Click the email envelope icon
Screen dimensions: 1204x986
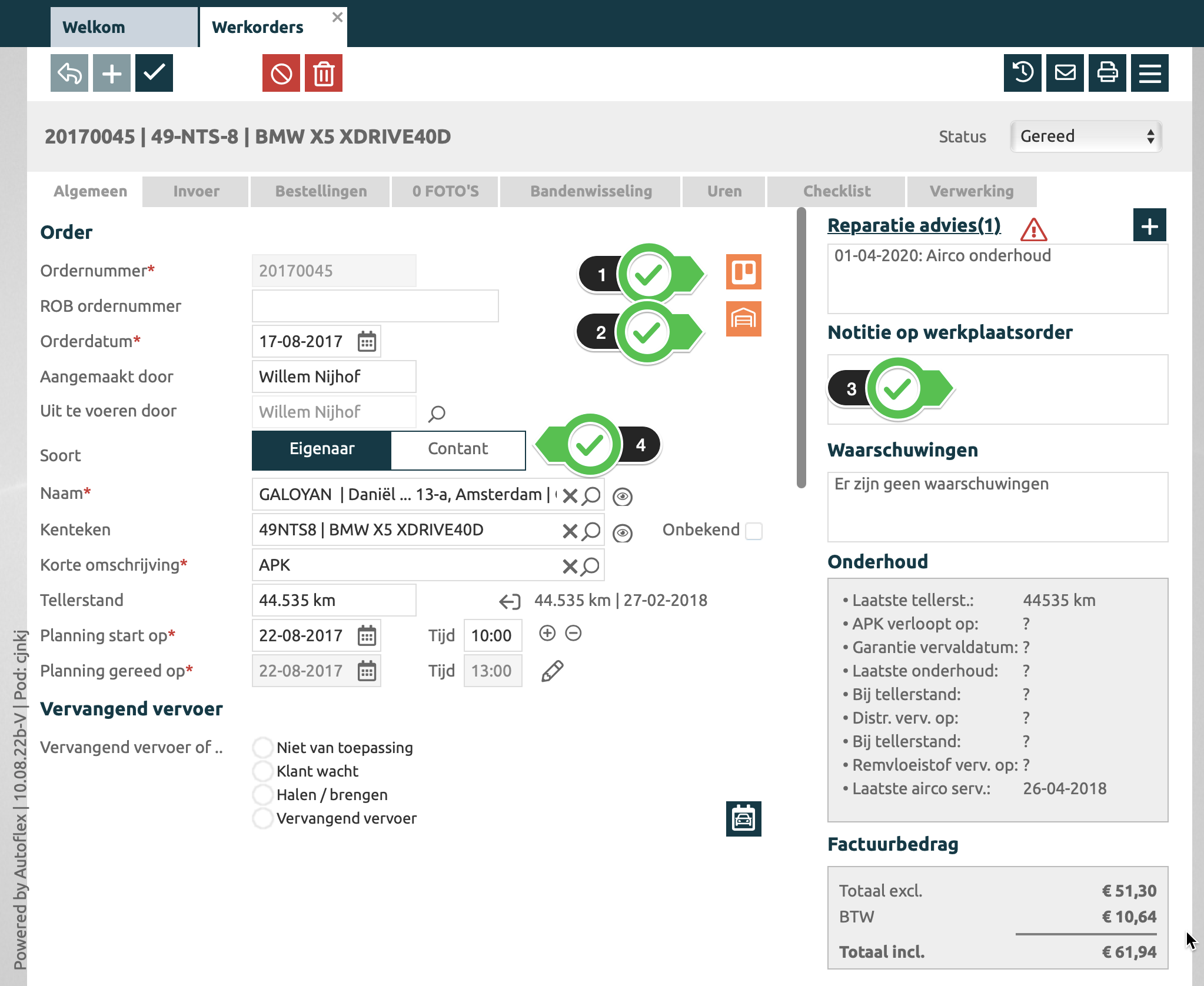tap(1065, 74)
